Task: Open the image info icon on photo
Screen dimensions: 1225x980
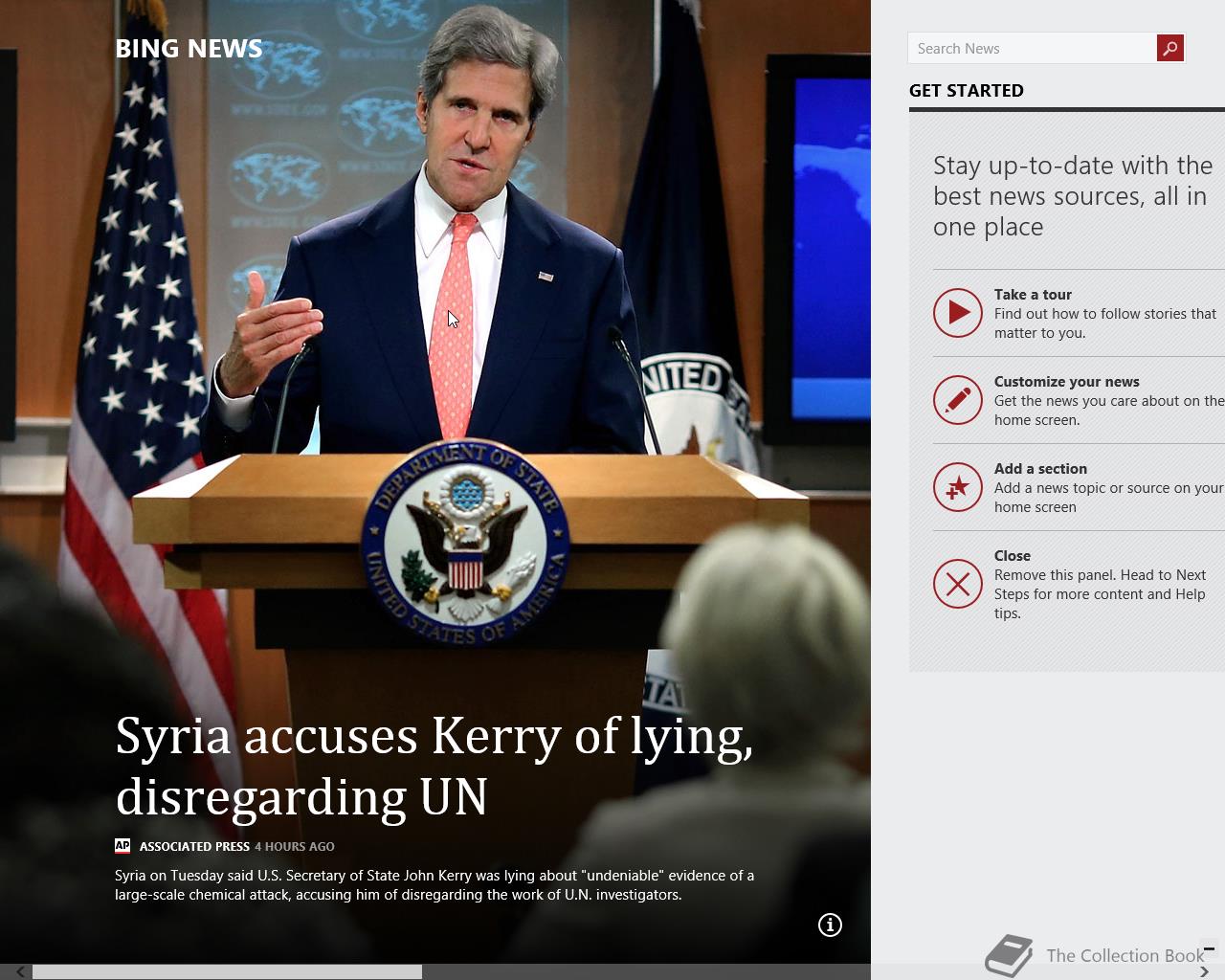Action: [830, 924]
